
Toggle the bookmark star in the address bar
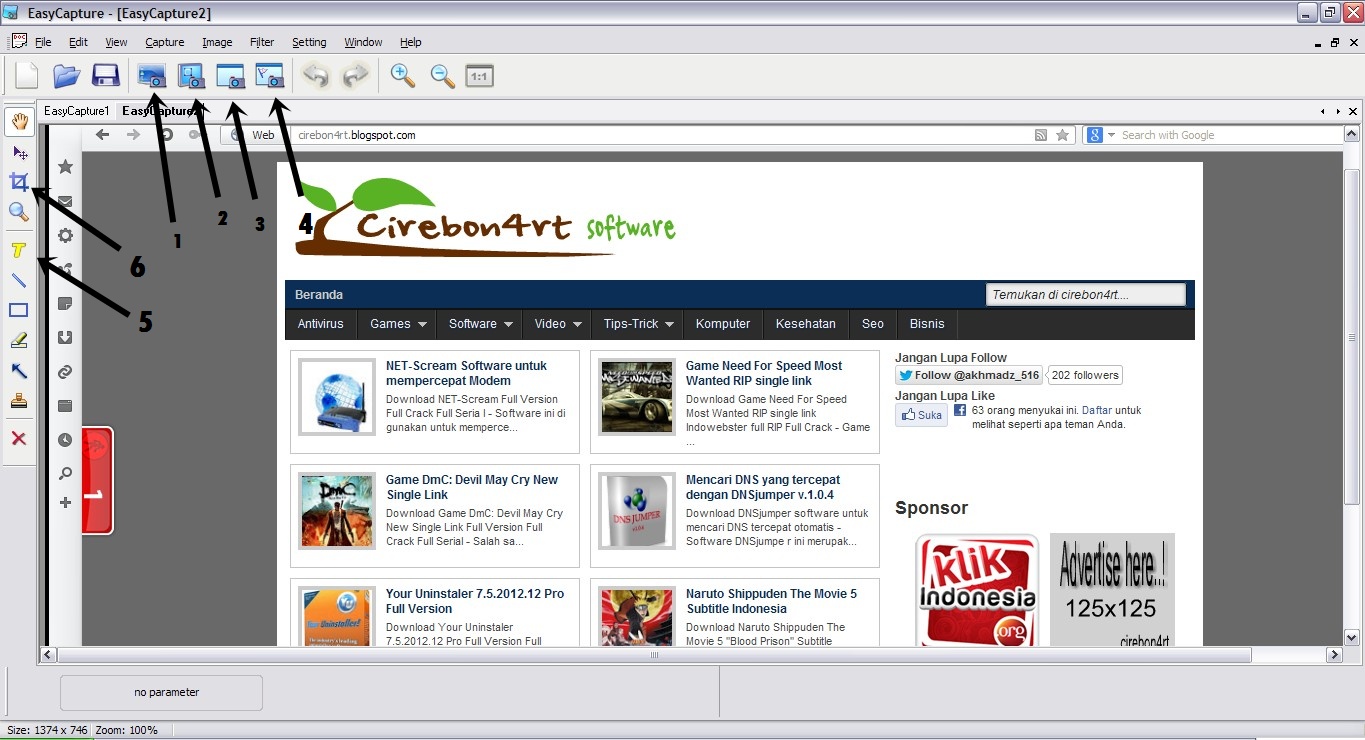[x=1062, y=134]
